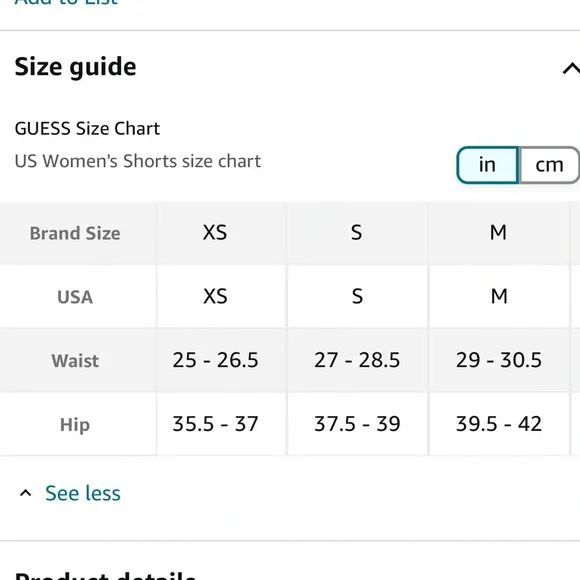Select the Size guide heading
Image resolution: width=580 pixels, height=580 pixels.
75,67
